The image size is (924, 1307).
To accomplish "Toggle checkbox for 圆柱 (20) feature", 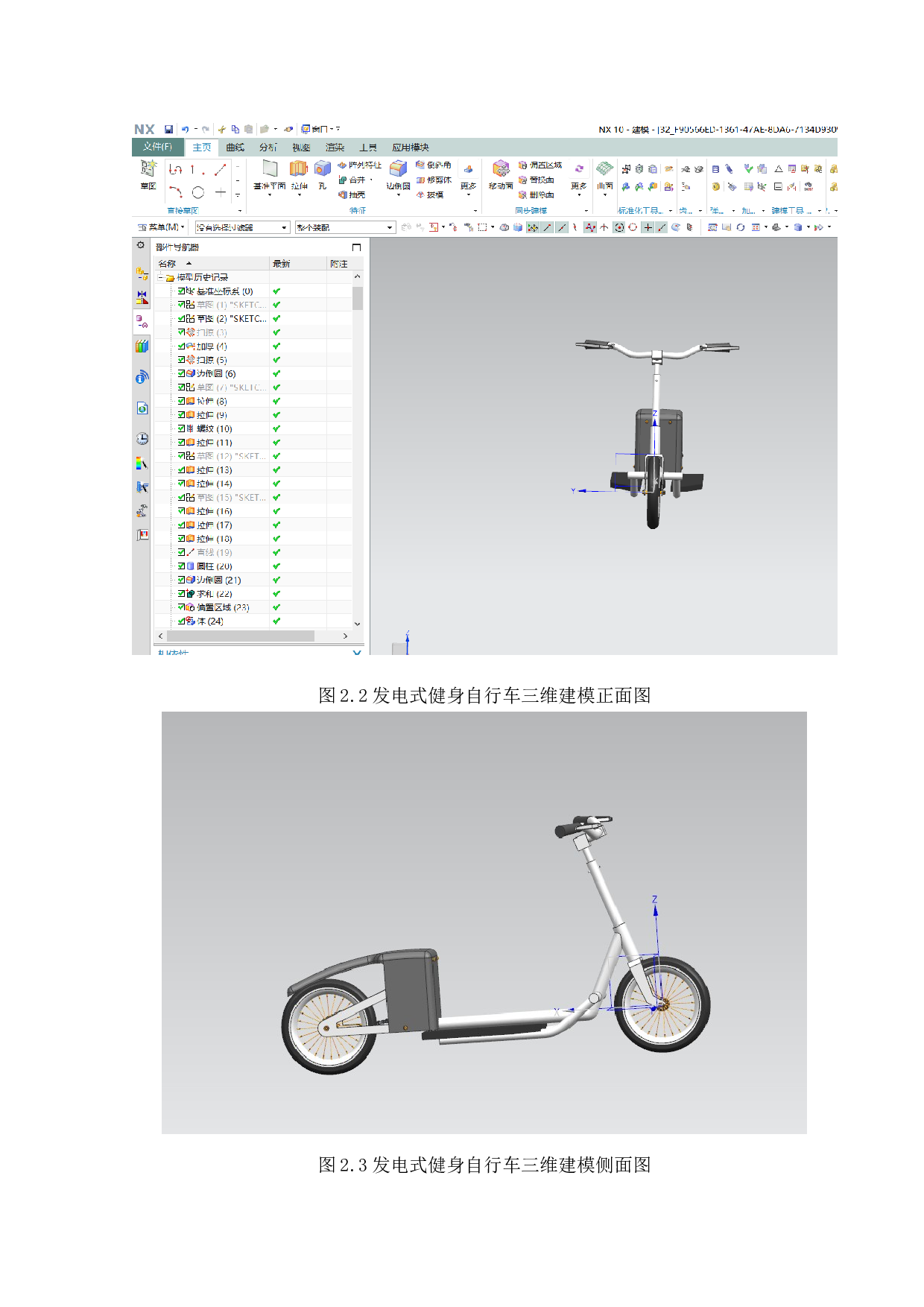I will point(181,566).
